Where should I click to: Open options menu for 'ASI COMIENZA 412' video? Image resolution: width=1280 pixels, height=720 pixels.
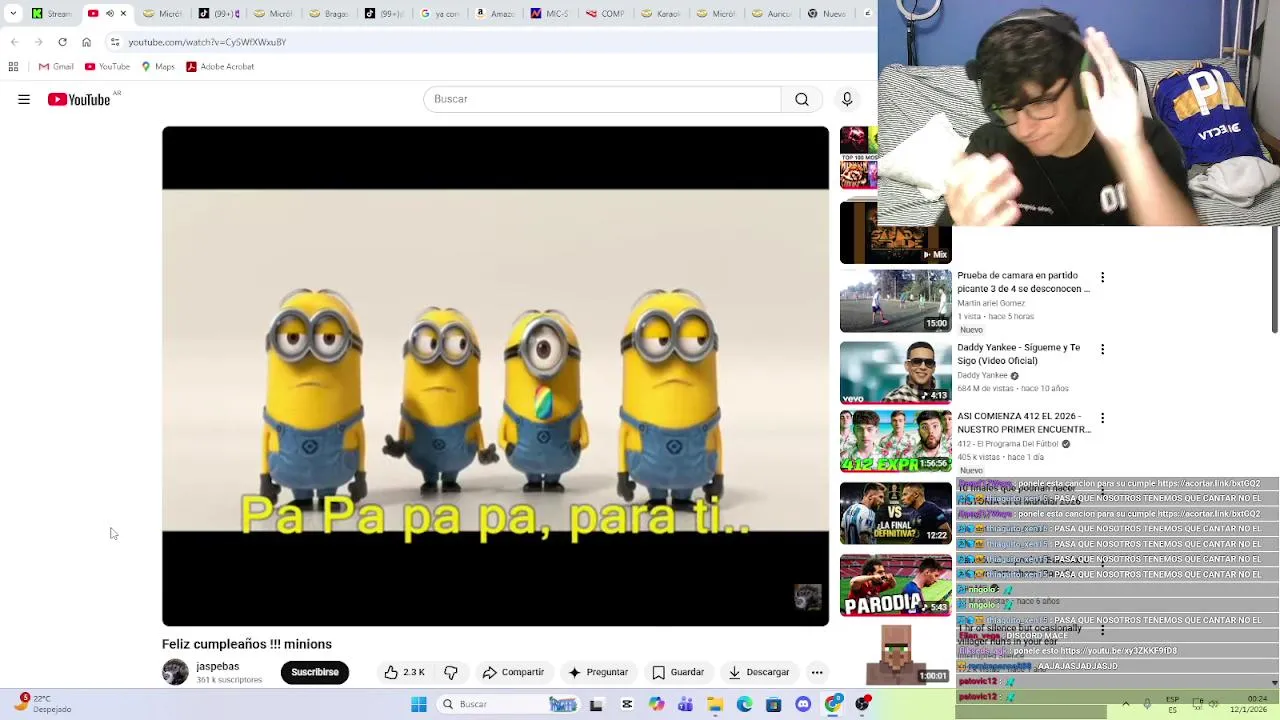click(1102, 418)
